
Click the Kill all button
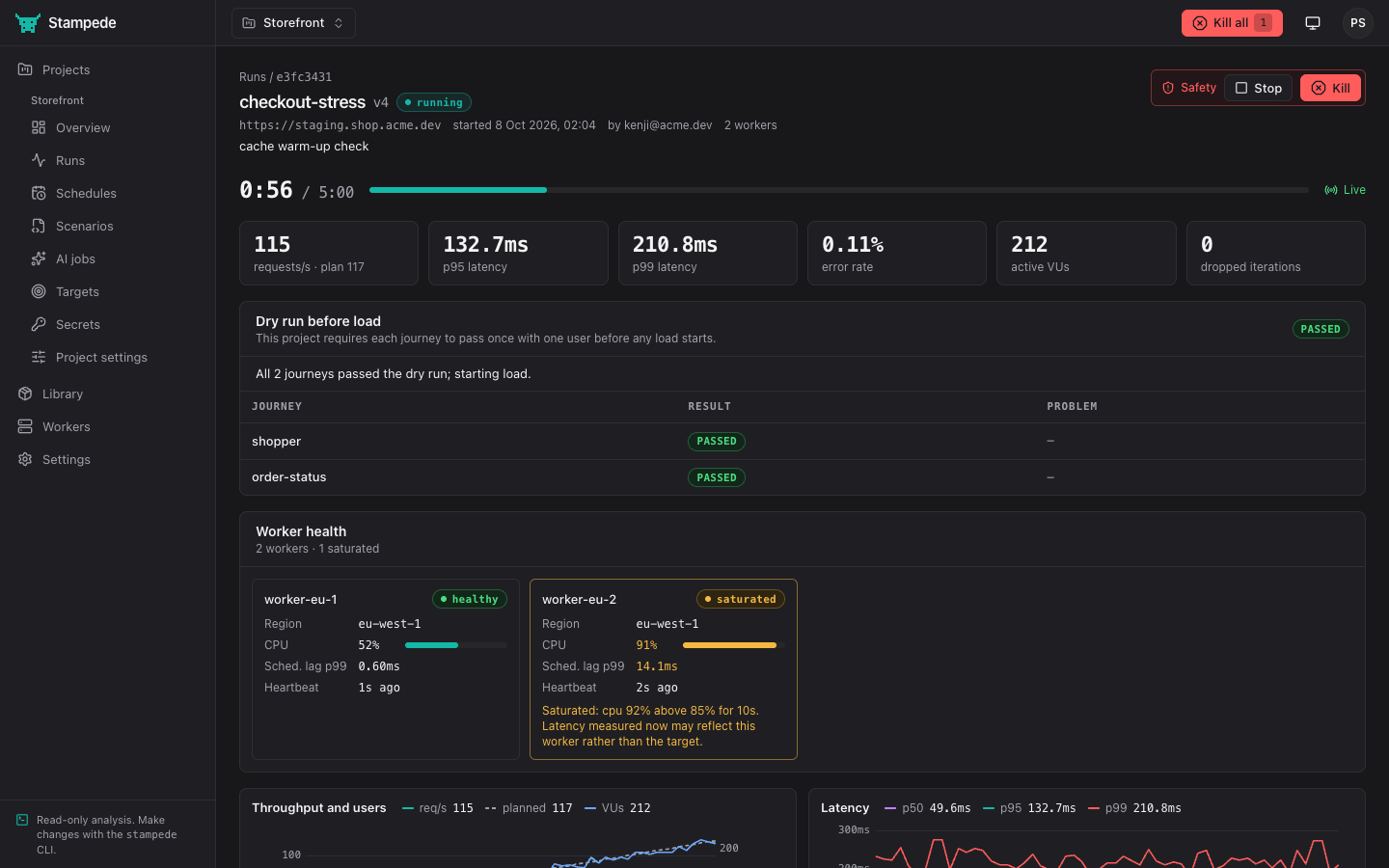1232,23
